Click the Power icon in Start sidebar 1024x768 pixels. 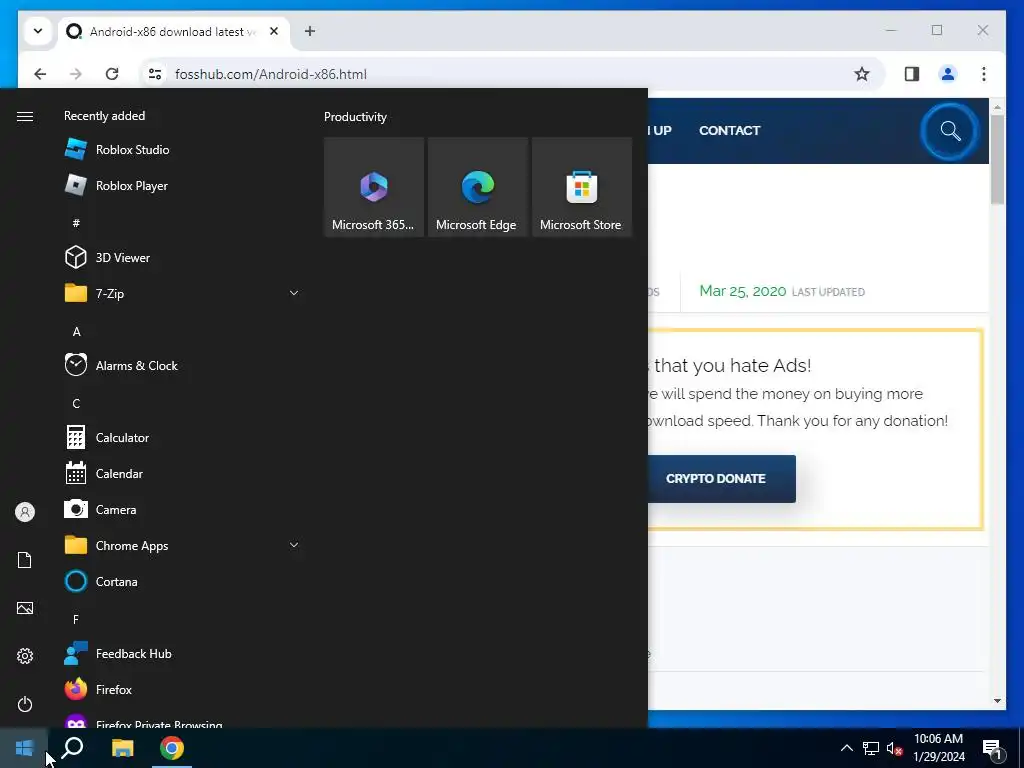point(25,704)
